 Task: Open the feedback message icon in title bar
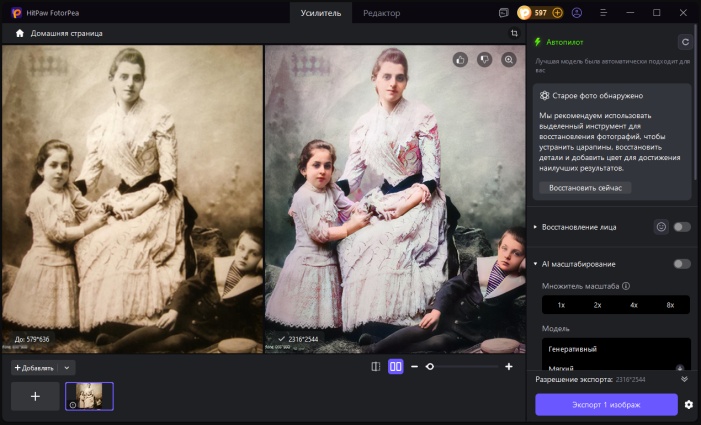coord(503,13)
